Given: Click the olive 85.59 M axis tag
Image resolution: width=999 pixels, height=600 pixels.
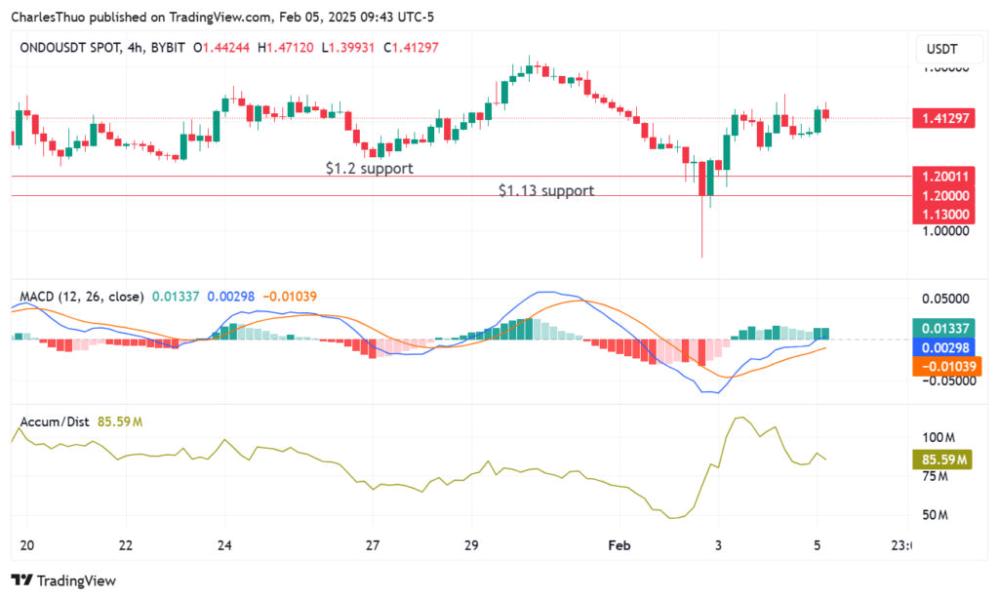Looking at the screenshot, I should click(x=944, y=459).
